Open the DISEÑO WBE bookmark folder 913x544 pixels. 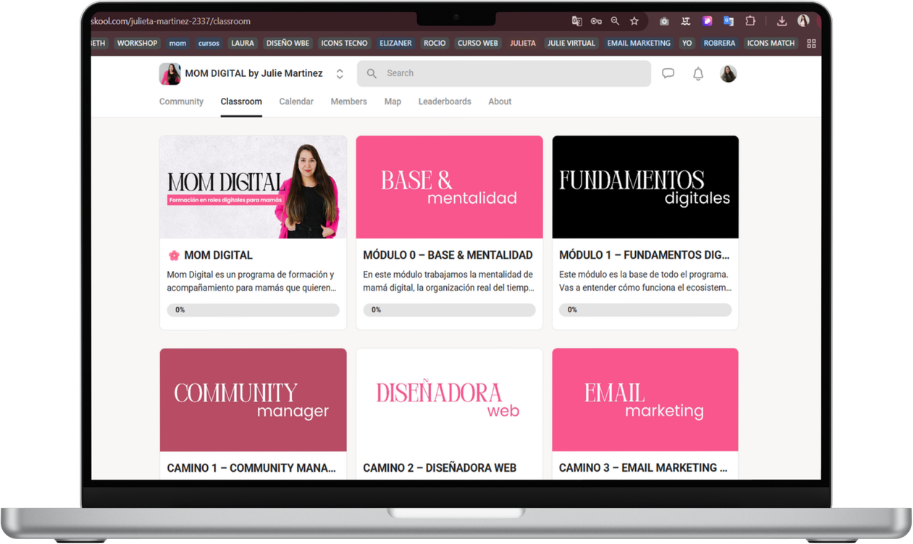(x=288, y=43)
